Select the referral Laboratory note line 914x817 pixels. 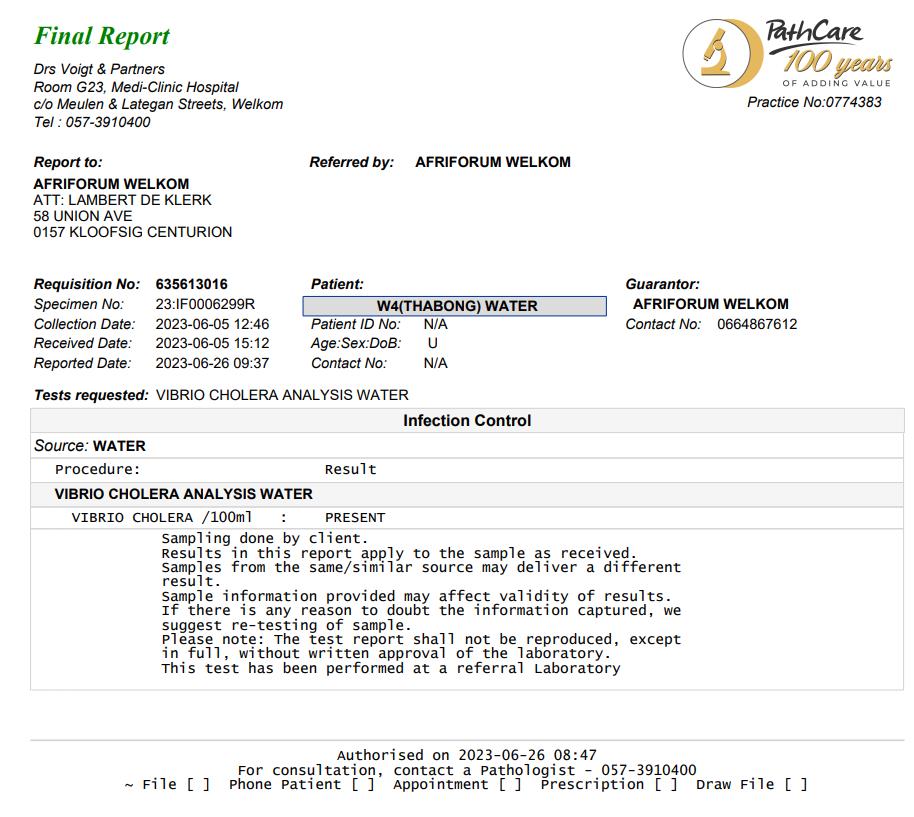(391, 668)
